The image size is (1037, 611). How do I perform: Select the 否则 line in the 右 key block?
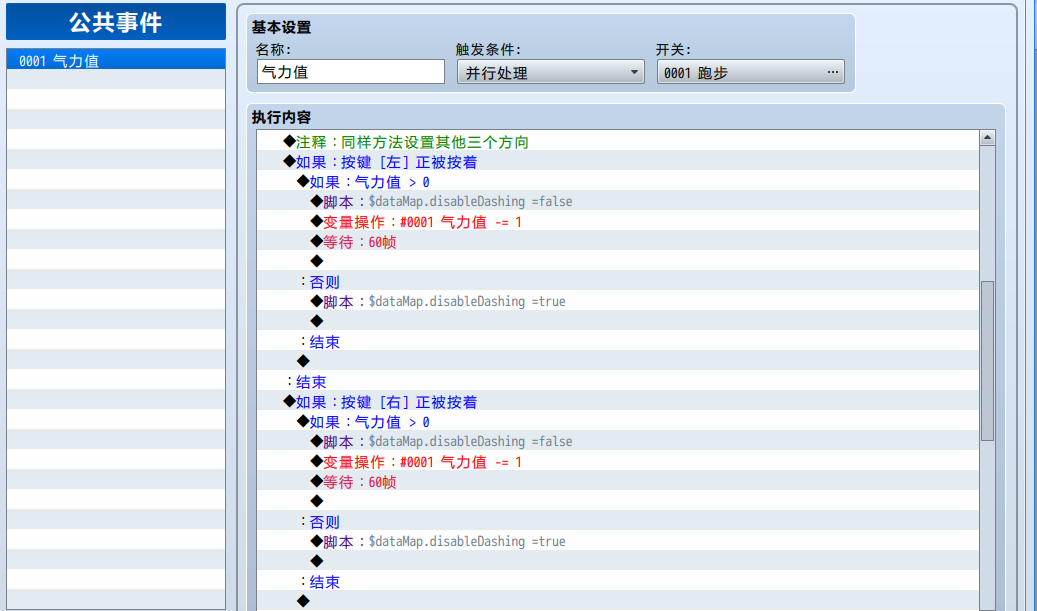[x=618, y=521]
